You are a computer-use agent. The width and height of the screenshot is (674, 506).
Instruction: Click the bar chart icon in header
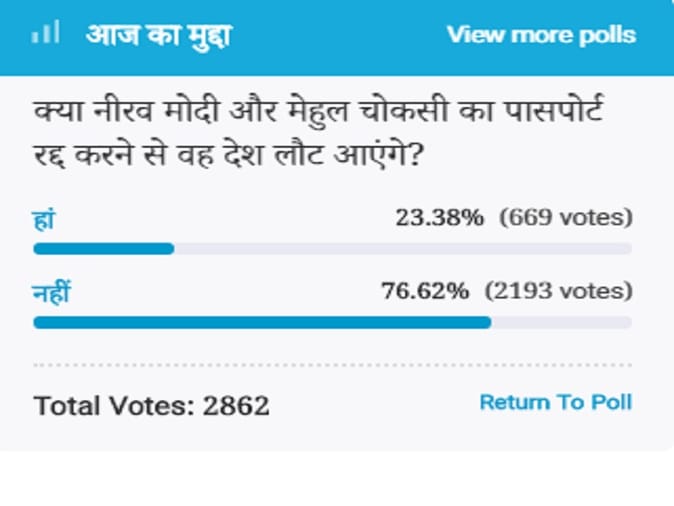[x=45, y=34]
